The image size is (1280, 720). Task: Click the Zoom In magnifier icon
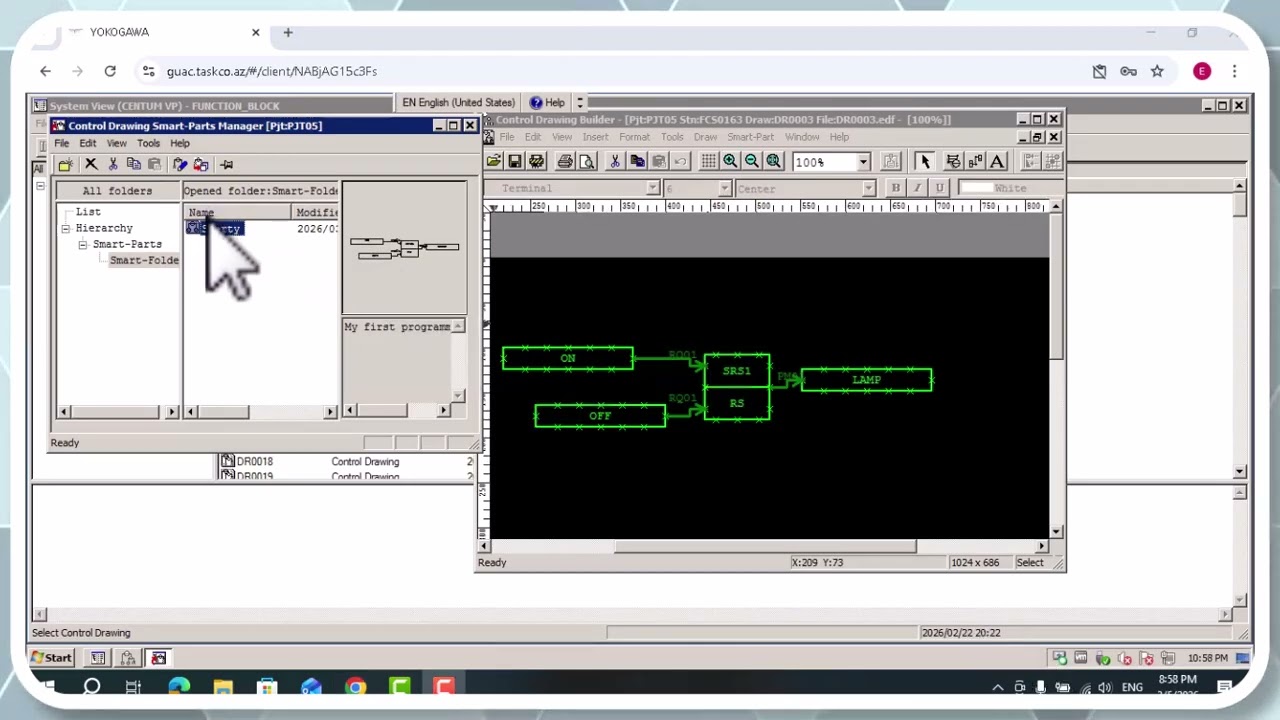(730, 161)
